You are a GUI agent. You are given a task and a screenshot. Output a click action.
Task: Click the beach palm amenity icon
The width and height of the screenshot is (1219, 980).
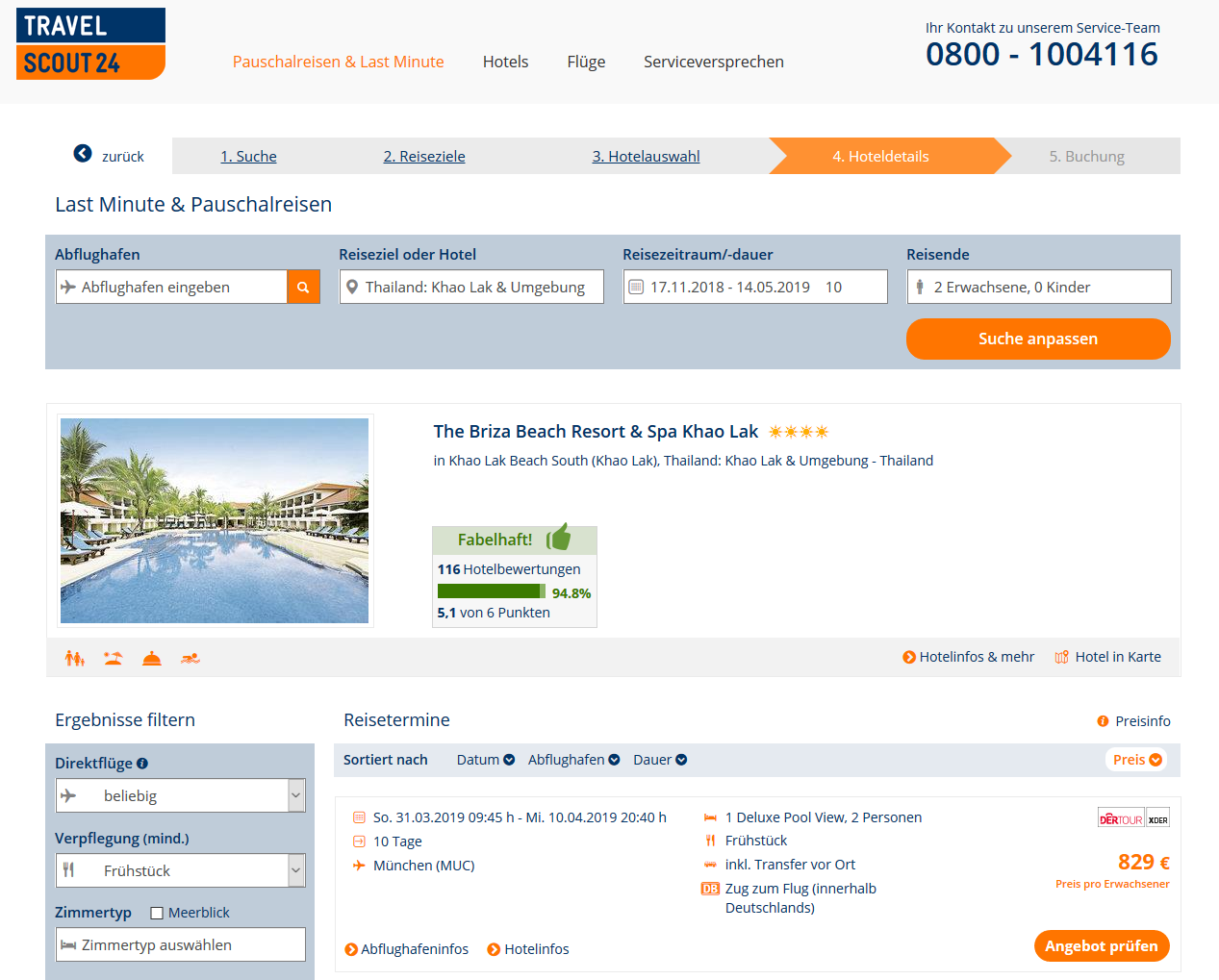(114, 658)
